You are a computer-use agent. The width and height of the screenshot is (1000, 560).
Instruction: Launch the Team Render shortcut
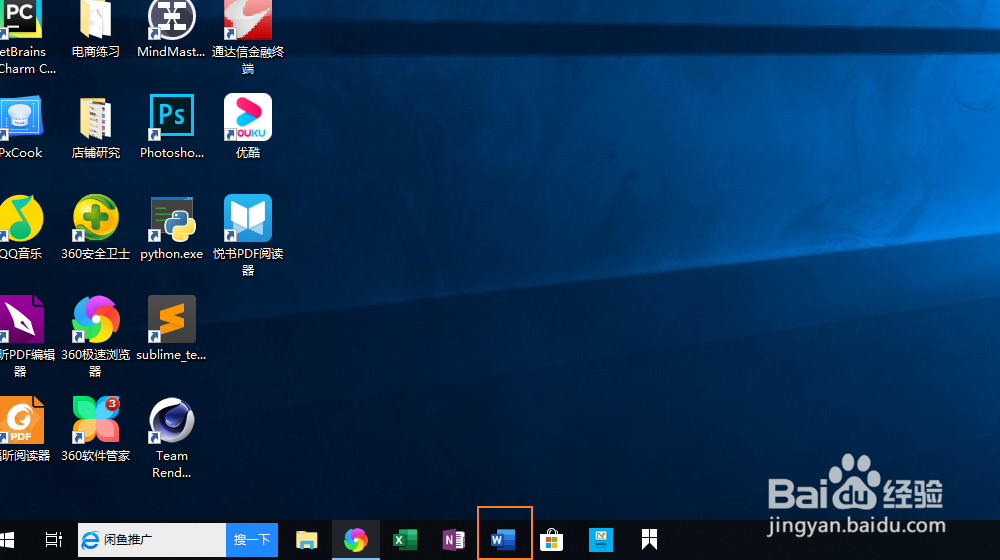(x=172, y=420)
